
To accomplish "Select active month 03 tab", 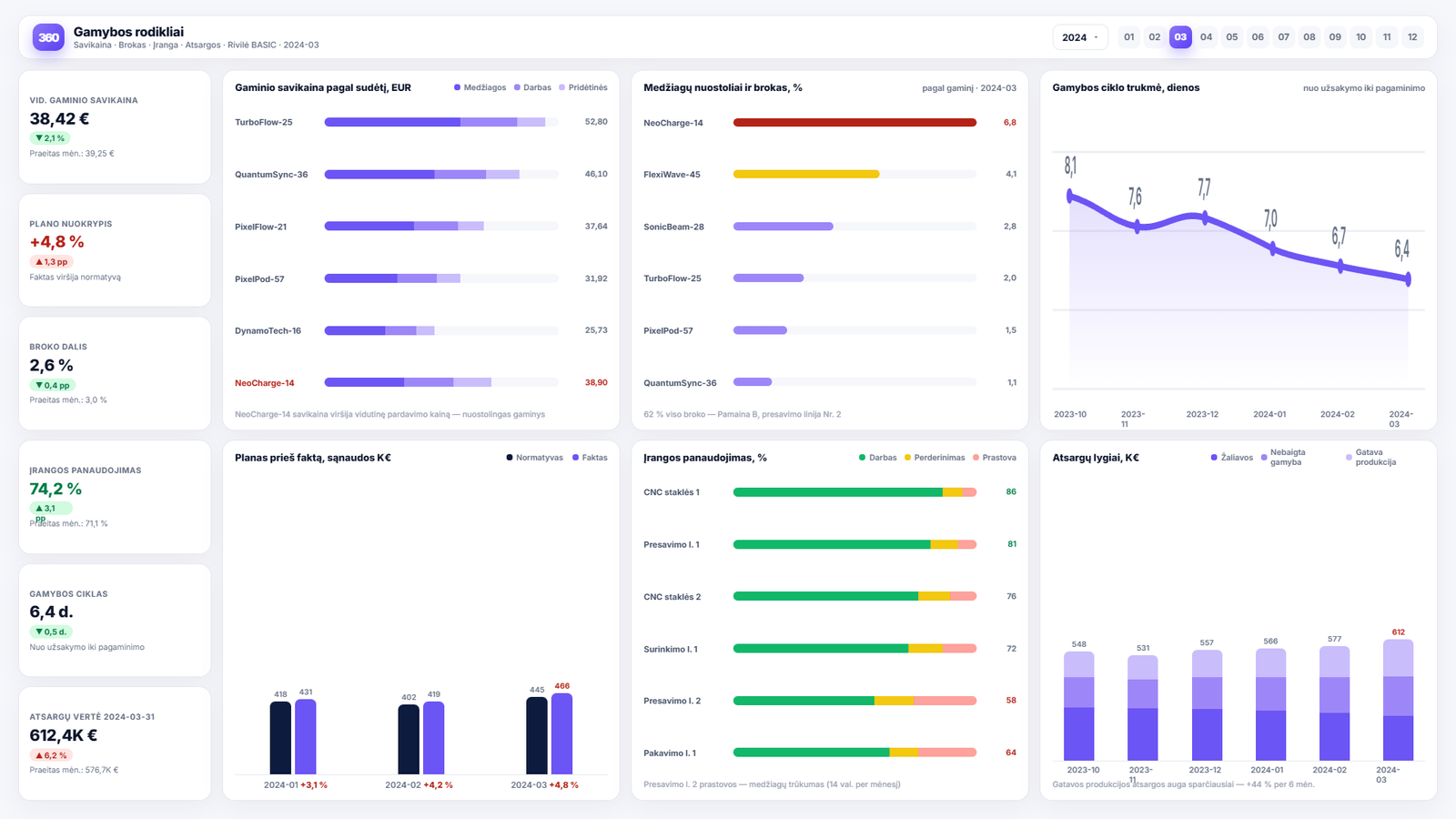I will pyautogui.click(x=1180, y=37).
